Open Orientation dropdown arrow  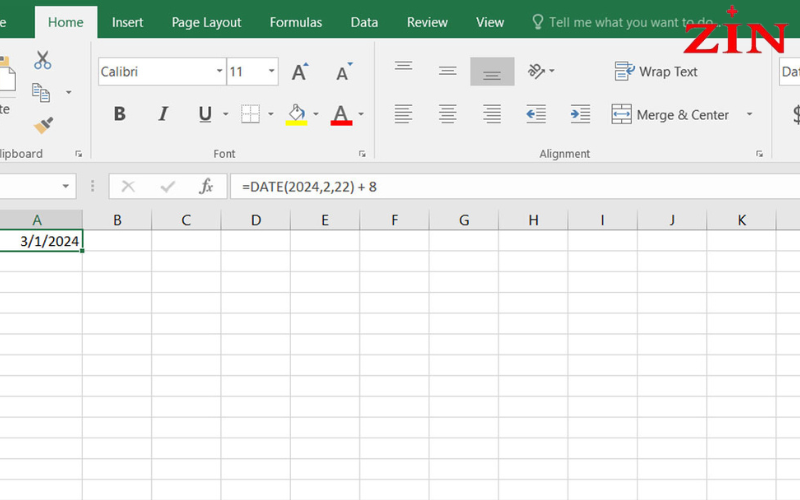[552, 71]
